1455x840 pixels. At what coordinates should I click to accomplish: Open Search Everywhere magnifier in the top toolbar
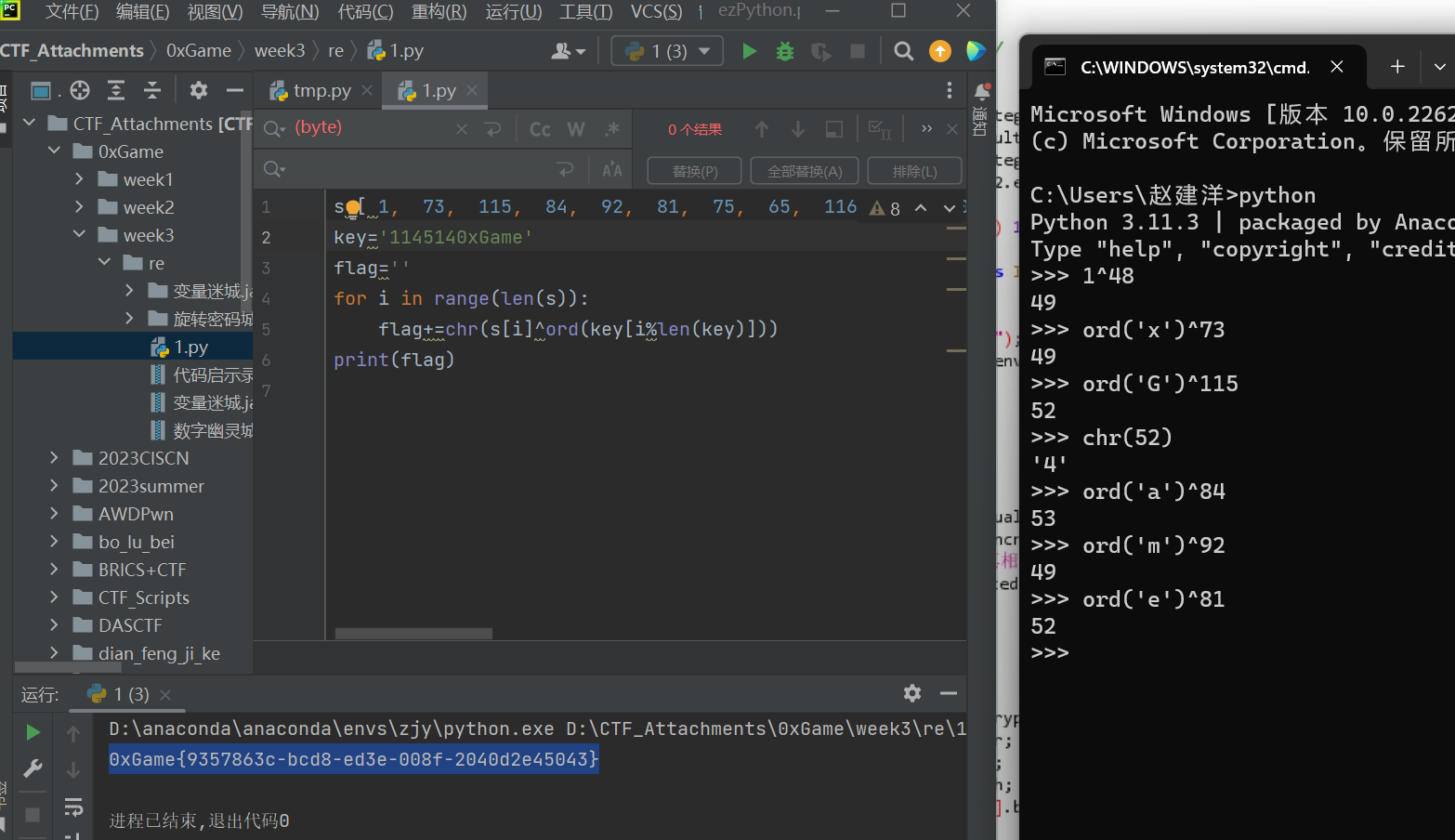coord(903,51)
